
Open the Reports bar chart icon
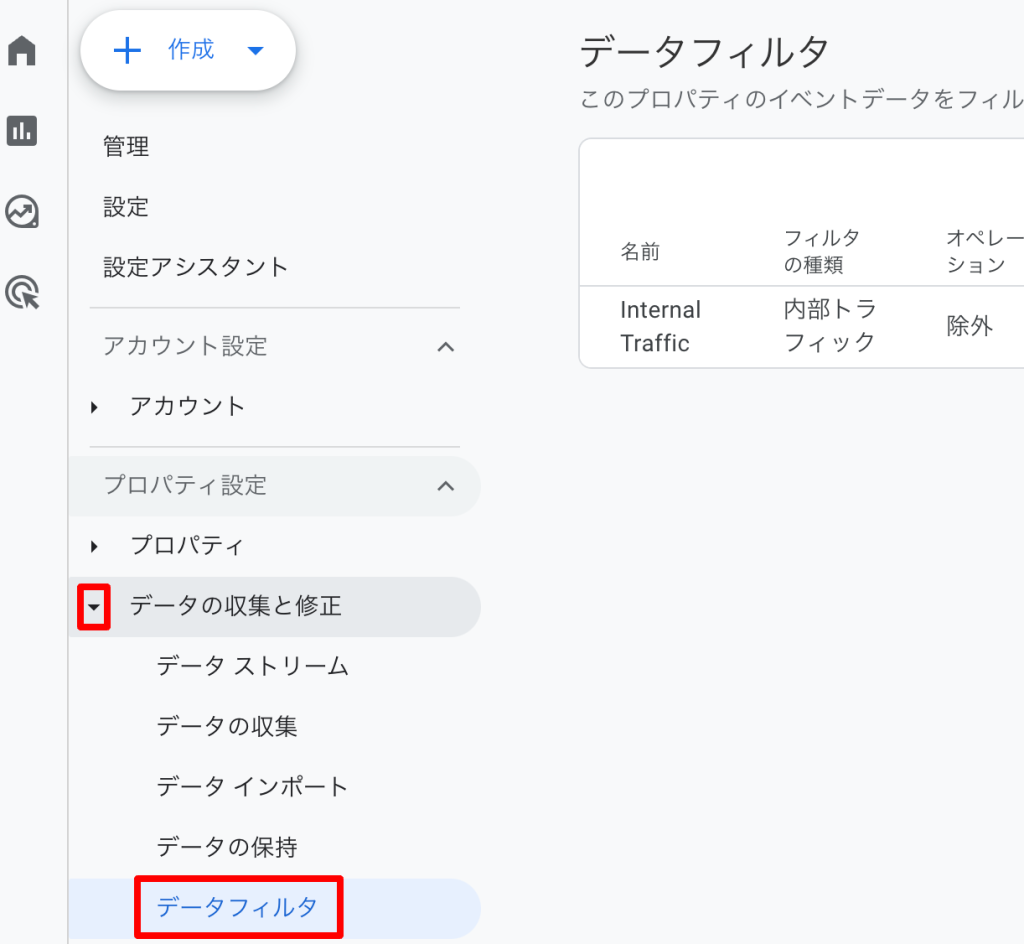tap(22, 130)
